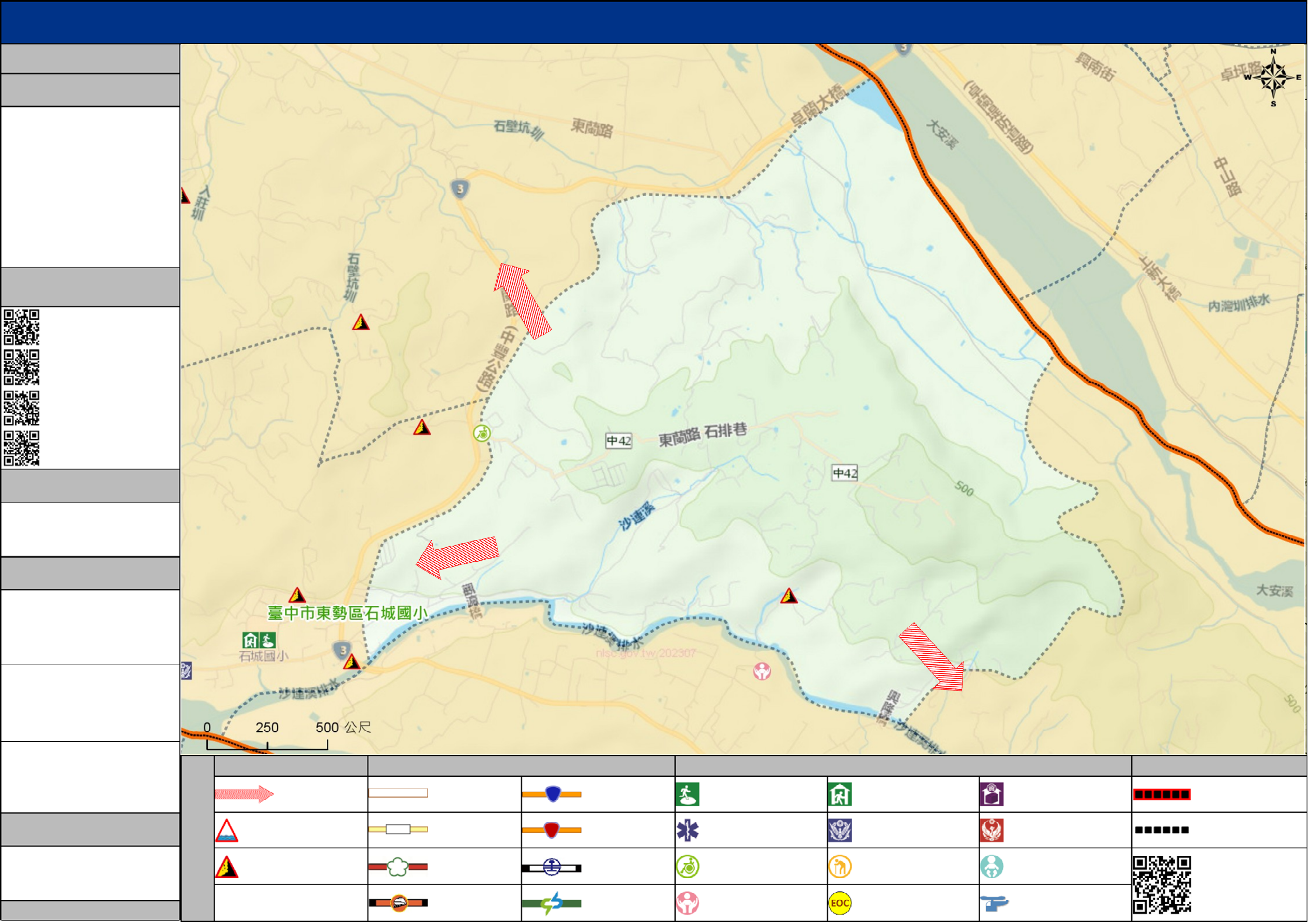Click the 東蘭路 石排巷 road label
Screen dimensions: 1310x924
click(703, 436)
